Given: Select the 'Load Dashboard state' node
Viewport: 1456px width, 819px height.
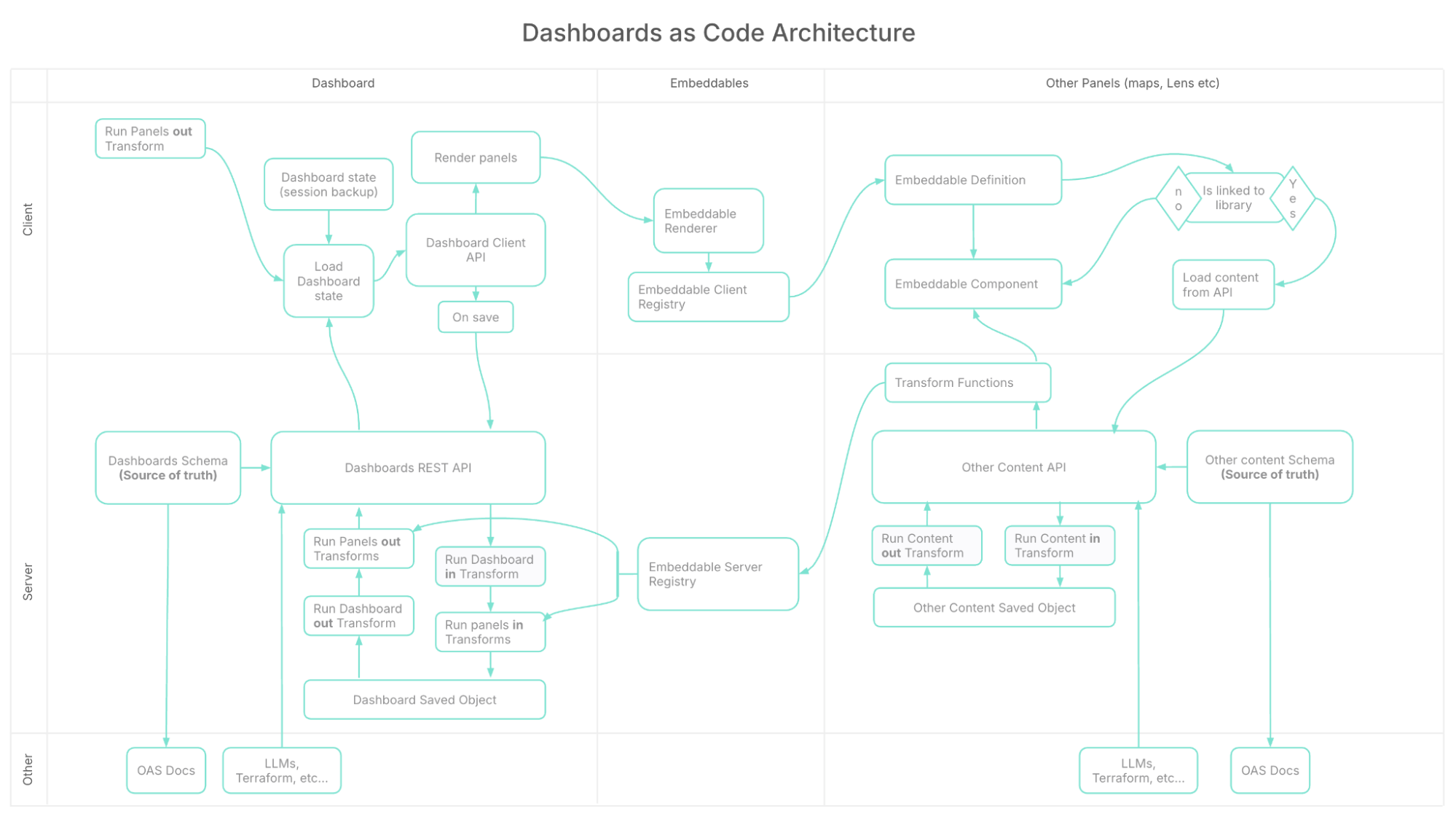Looking at the screenshot, I should 328,281.
